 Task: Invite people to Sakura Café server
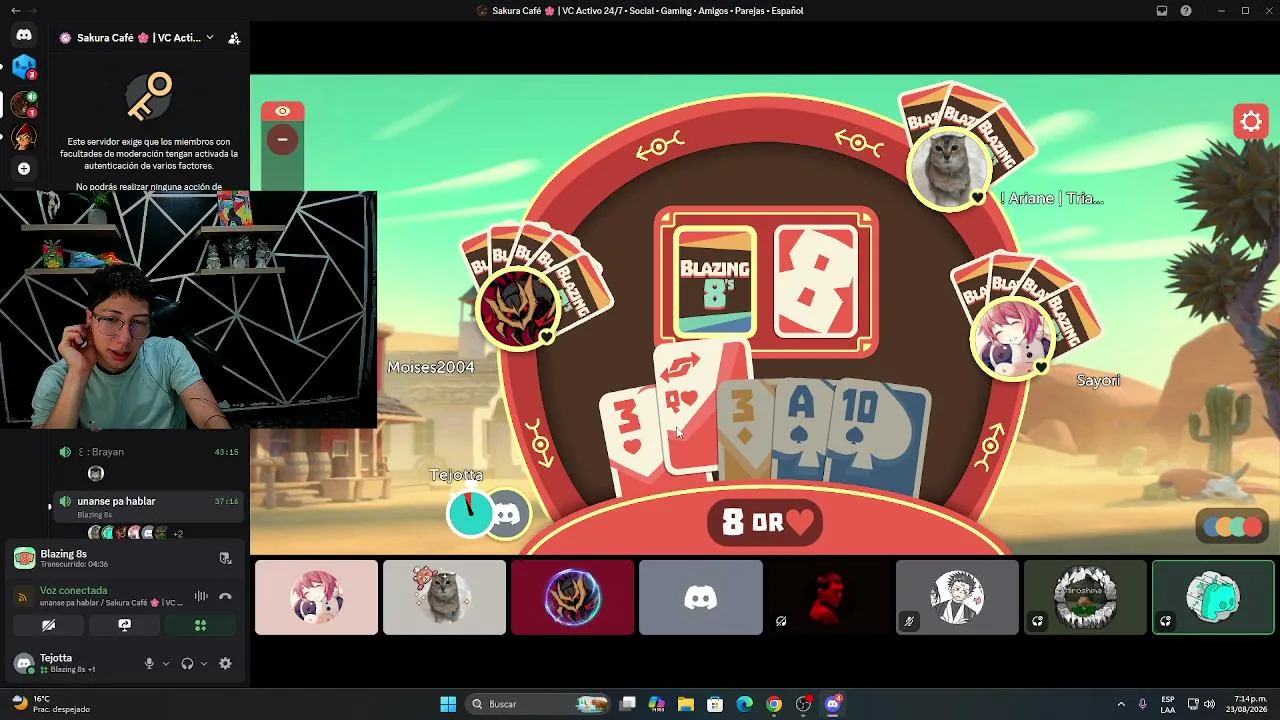pyautogui.click(x=234, y=38)
